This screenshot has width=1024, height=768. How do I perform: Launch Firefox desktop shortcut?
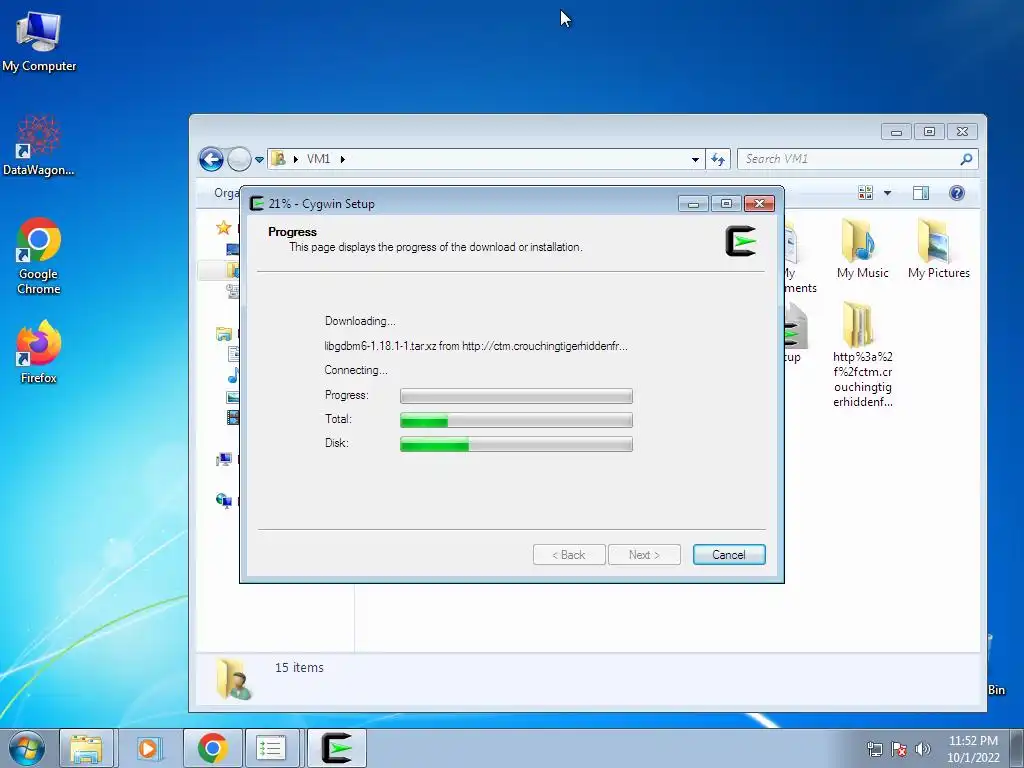(39, 351)
